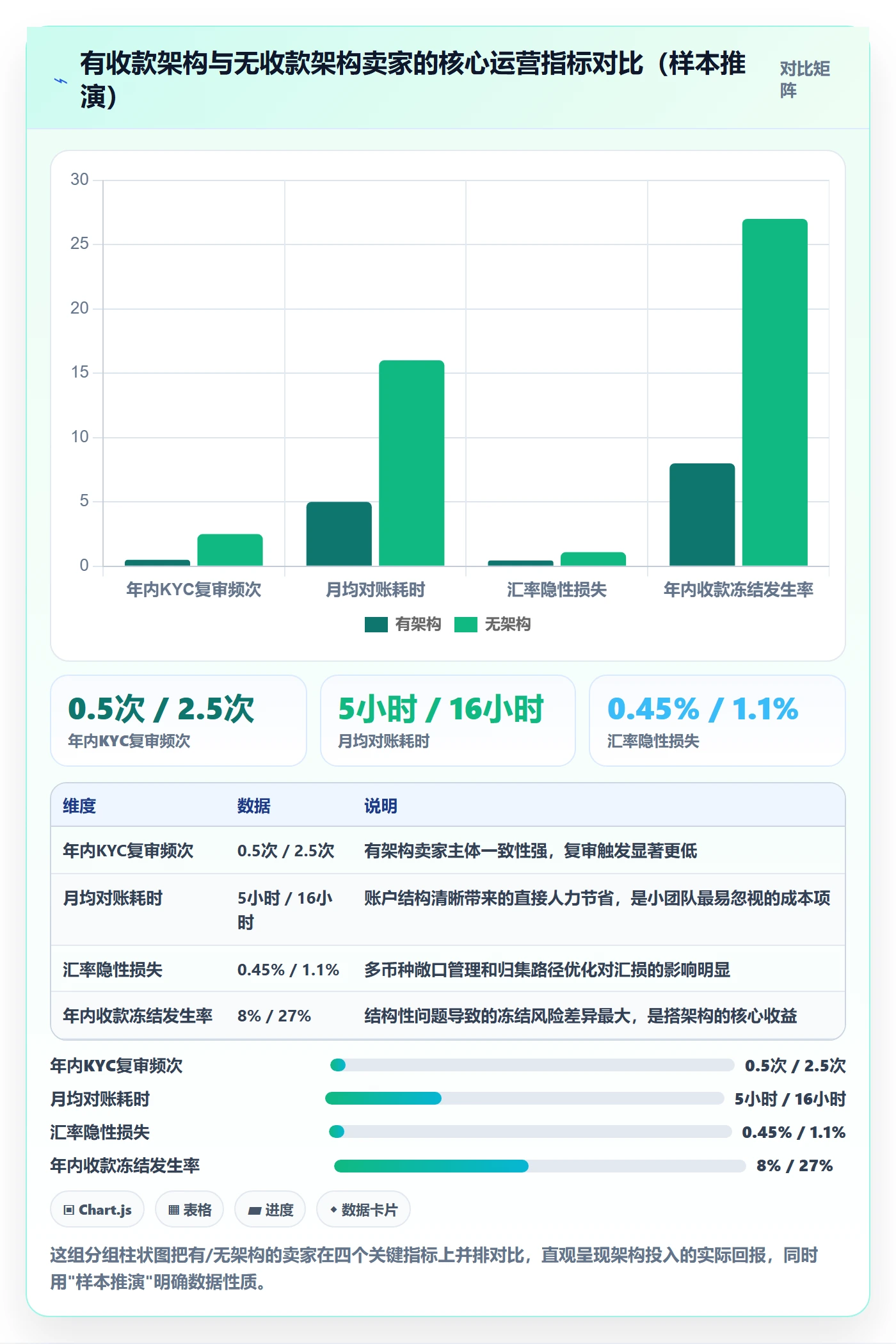Click the 汇率隐性损失 table row label
This screenshot has height=1344, width=896.
point(113,970)
